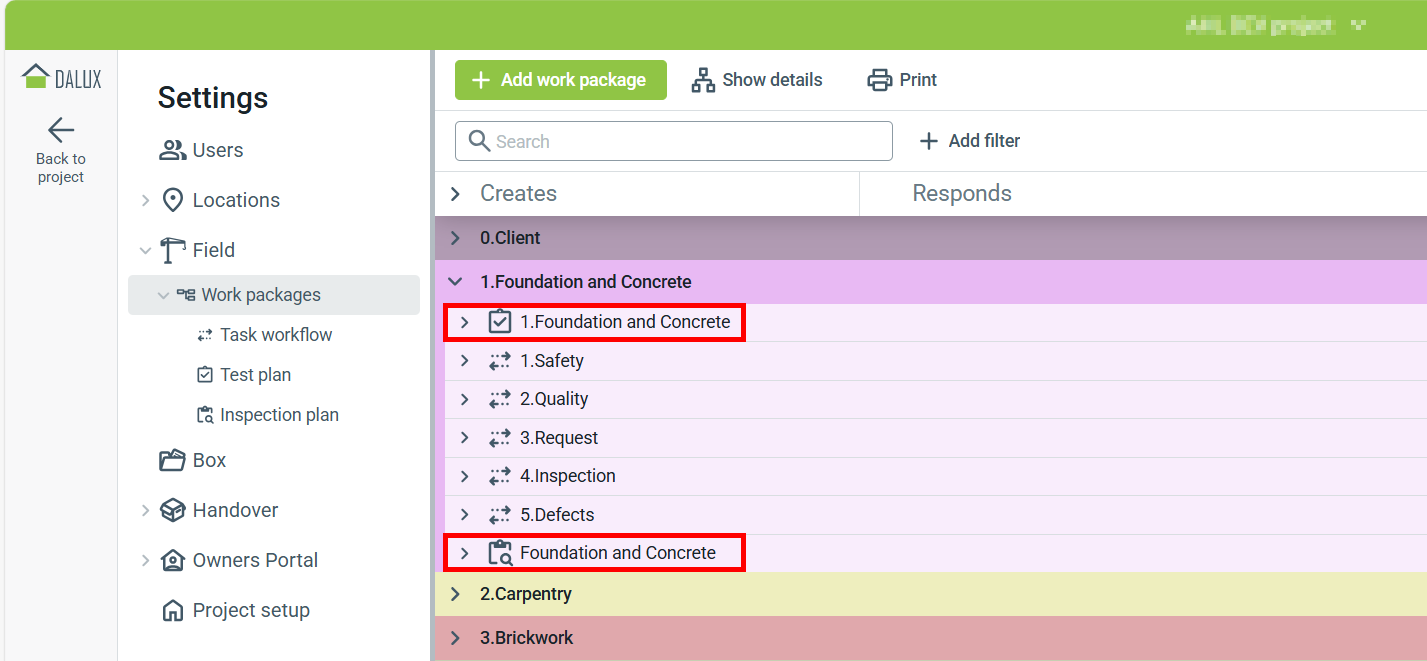This screenshot has width=1427, height=661.
Task: Click the Add filter button
Action: tap(970, 141)
